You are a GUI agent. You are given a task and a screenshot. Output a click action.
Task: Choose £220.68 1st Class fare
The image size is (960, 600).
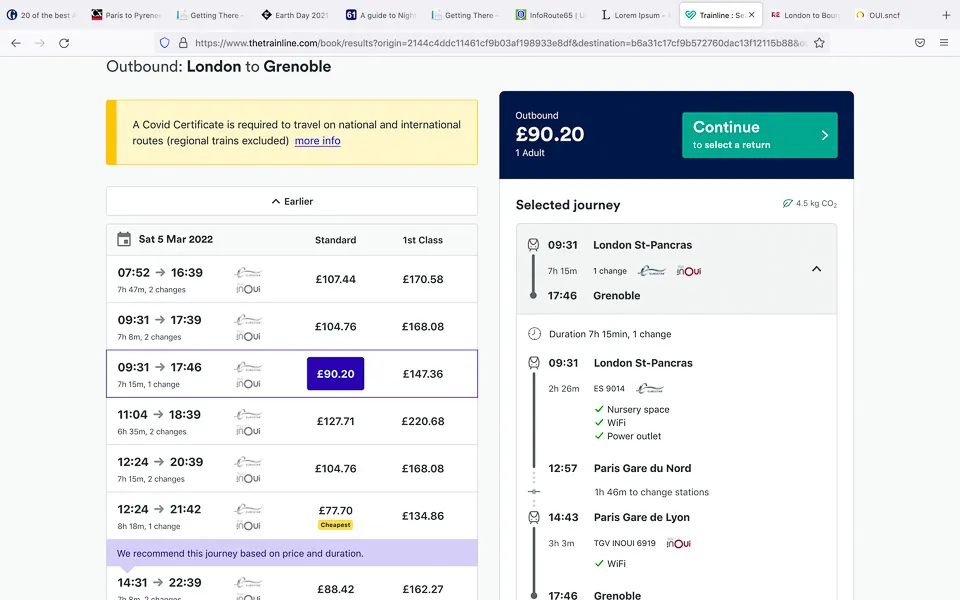point(422,421)
